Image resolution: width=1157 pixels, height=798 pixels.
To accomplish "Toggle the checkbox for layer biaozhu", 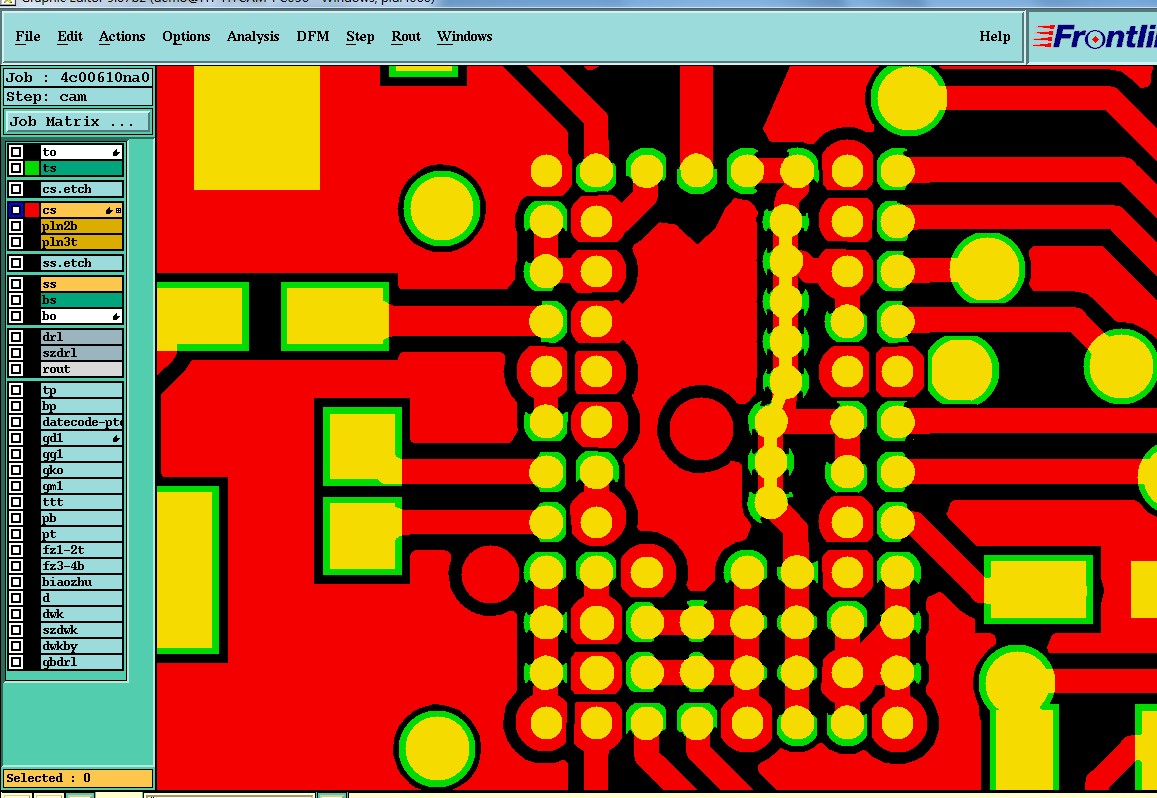I will pos(16,582).
